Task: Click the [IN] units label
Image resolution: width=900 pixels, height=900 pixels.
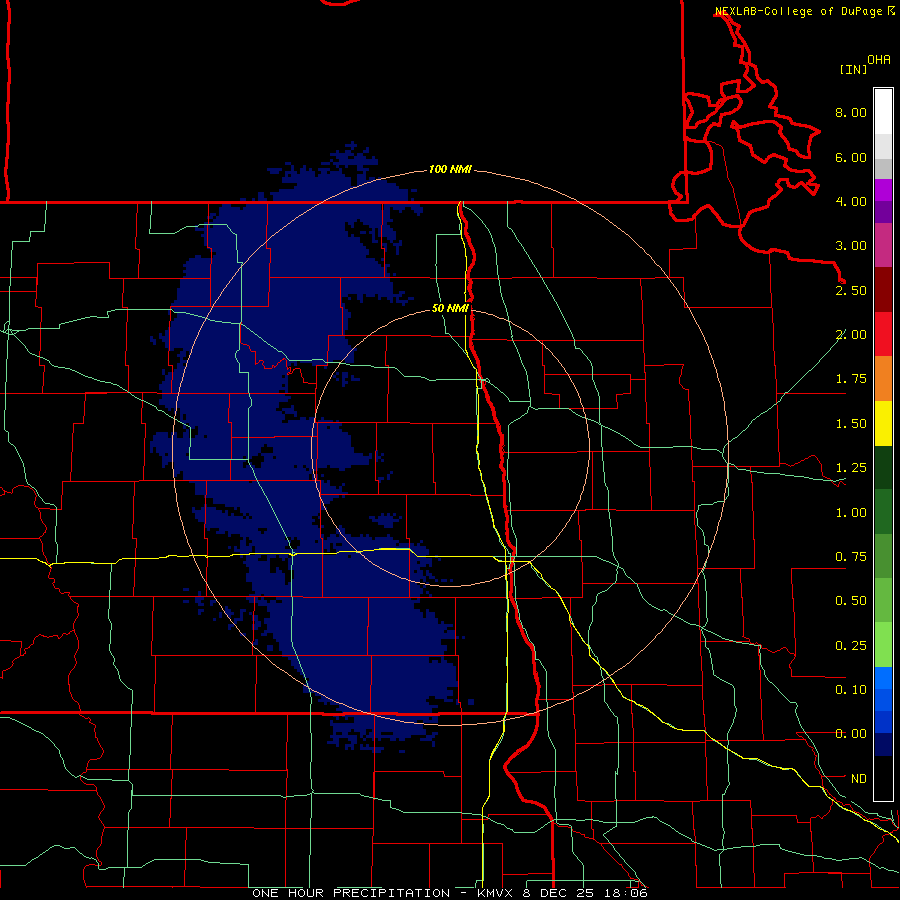Action: pyautogui.click(x=854, y=69)
